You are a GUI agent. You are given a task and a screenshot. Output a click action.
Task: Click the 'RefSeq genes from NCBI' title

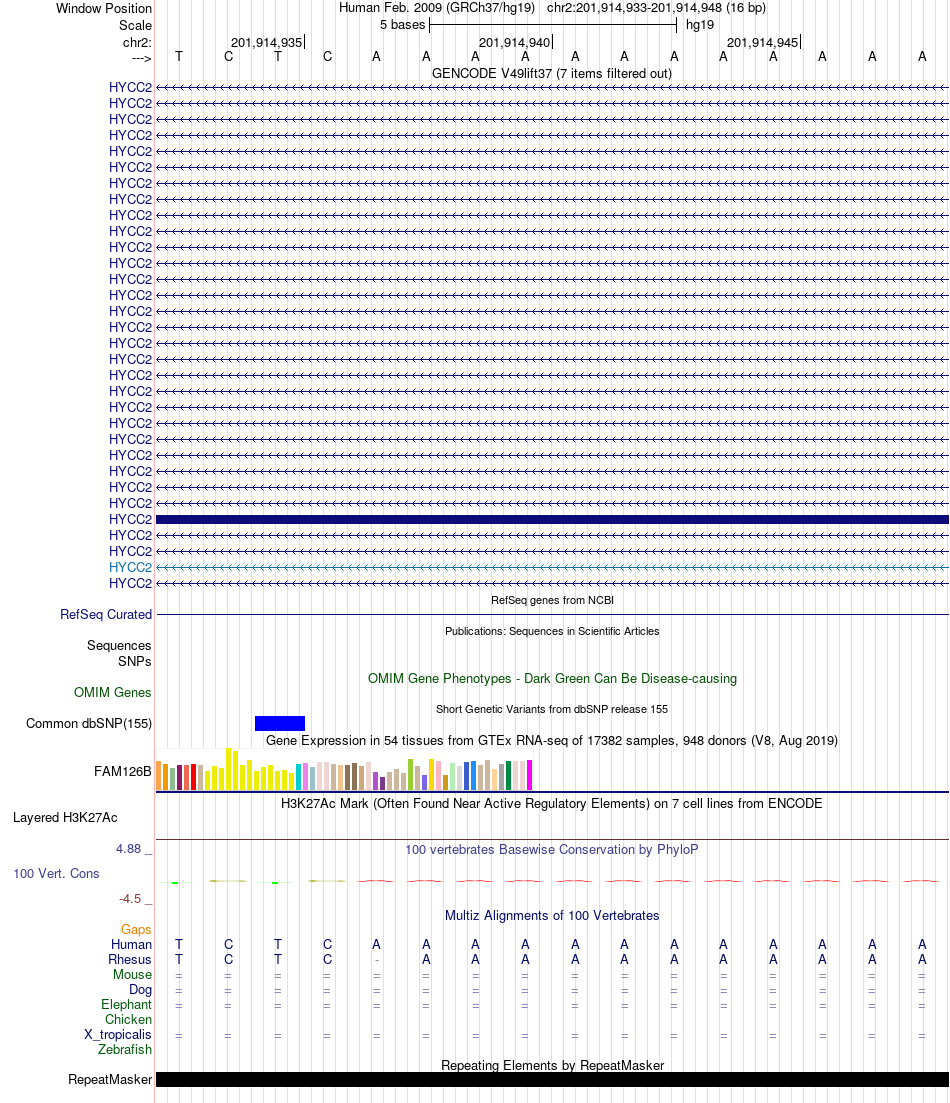point(552,600)
